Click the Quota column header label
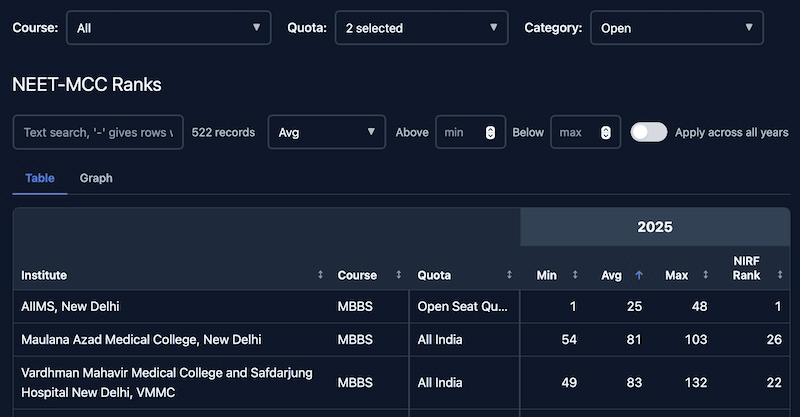The width and height of the screenshot is (800, 417). tap(434, 275)
